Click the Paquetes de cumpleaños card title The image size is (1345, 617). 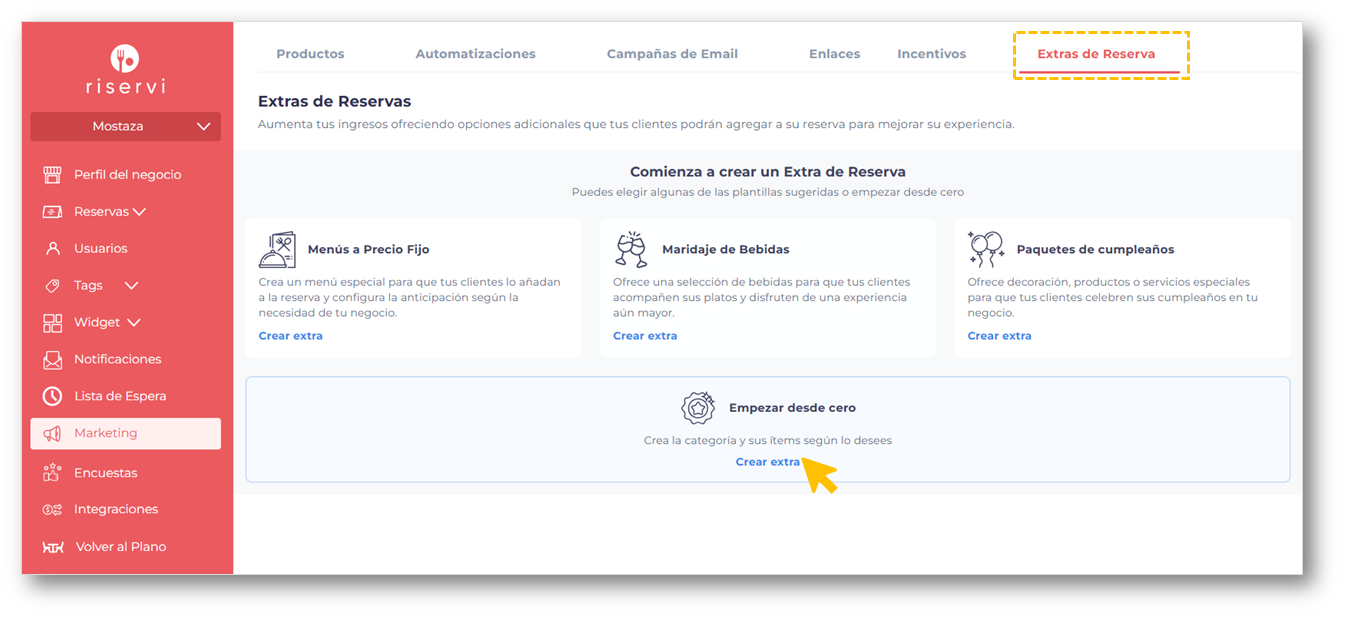click(1095, 250)
